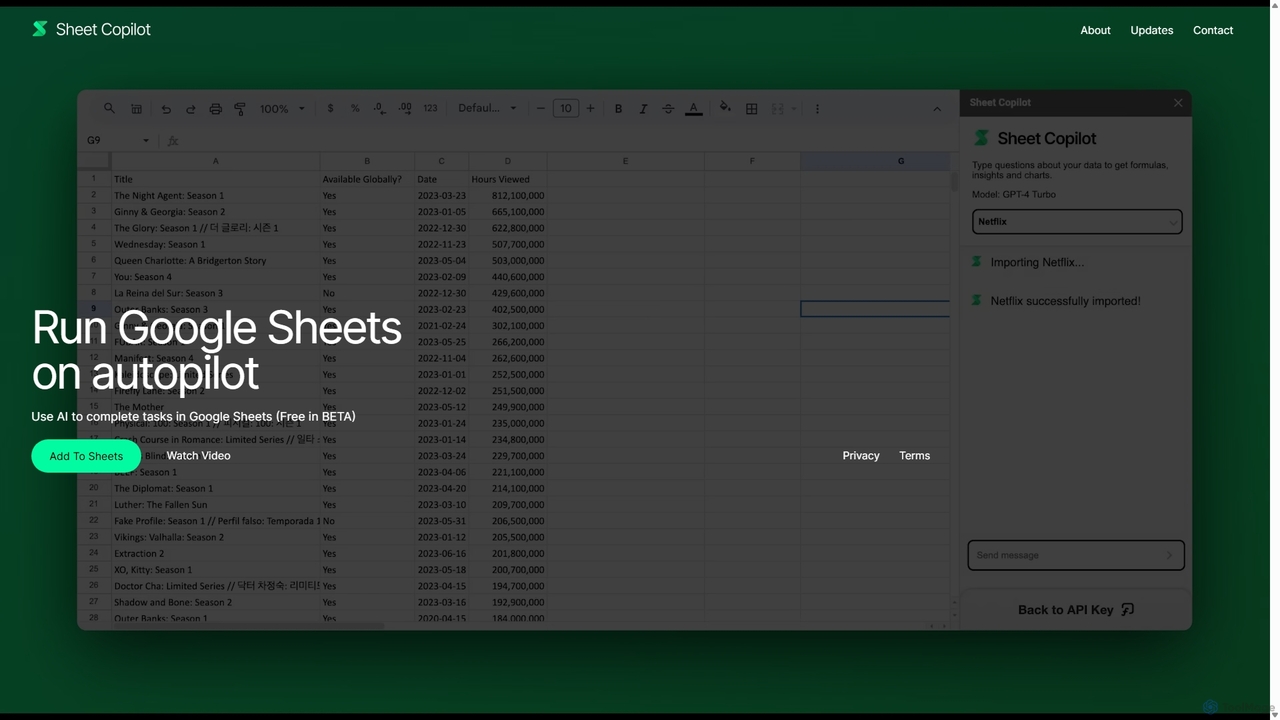Close the Sheet Copilot side panel
Screen dimensions: 1280x720
pos(1178,102)
